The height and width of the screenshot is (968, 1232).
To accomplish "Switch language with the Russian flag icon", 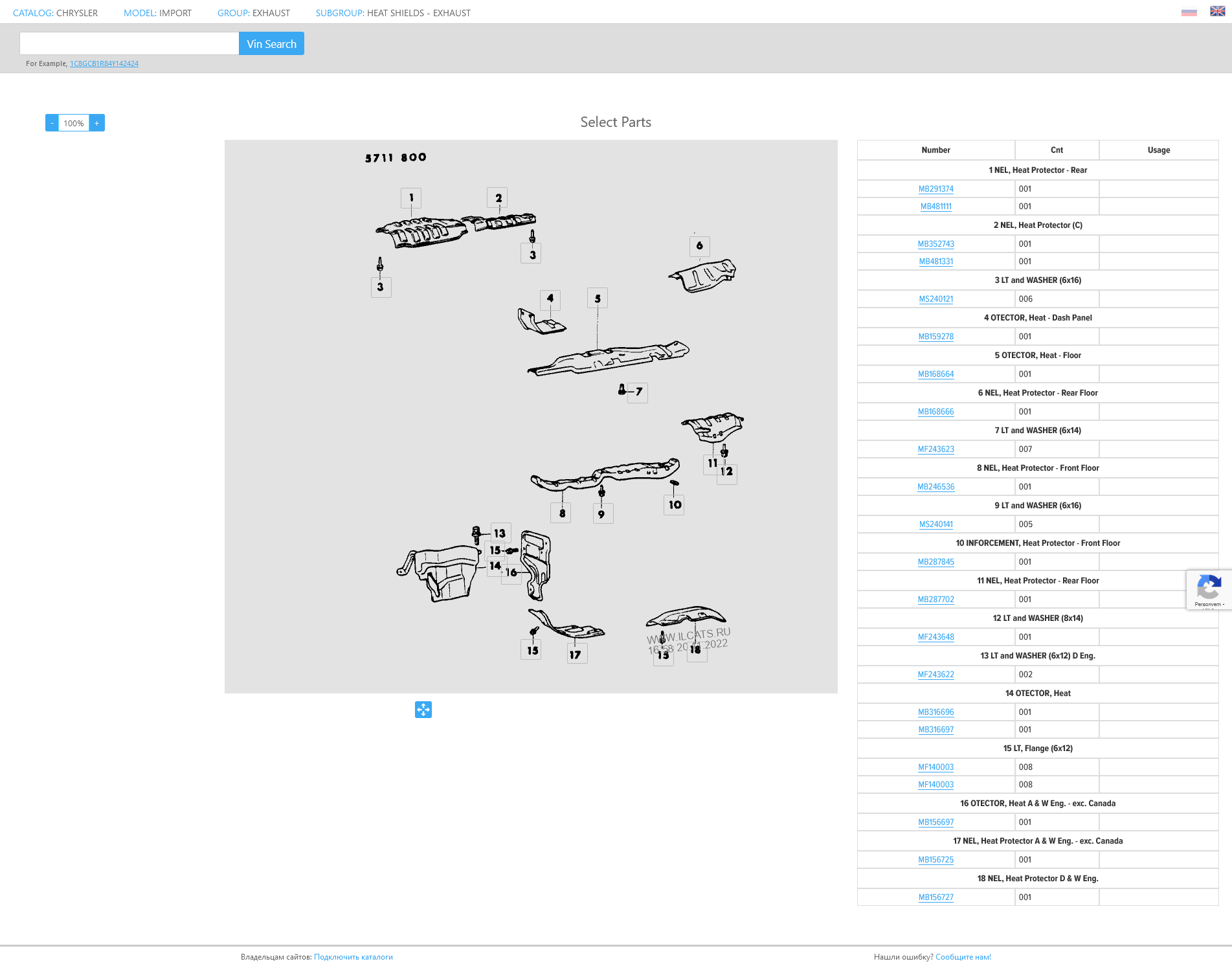I will pos(1189,12).
